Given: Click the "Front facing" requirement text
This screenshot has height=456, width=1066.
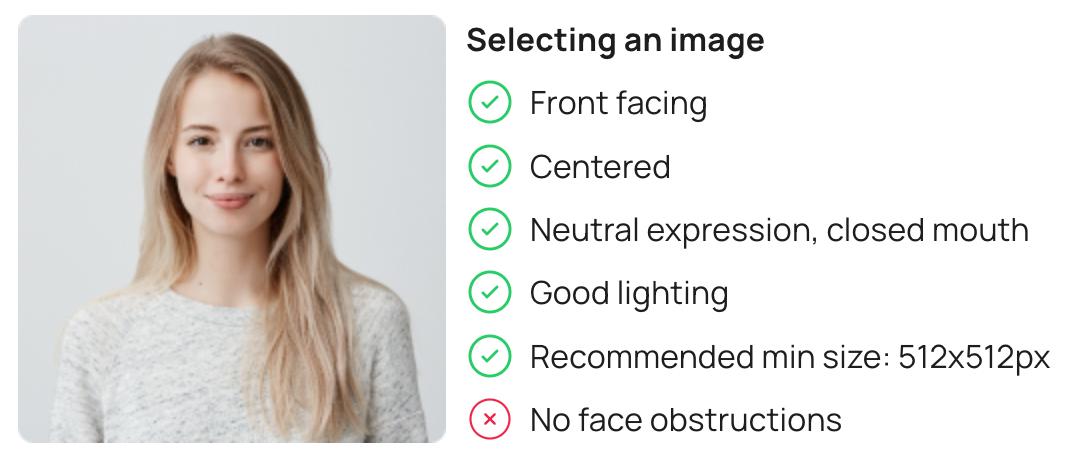Looking at the screenshot, I should 618,103.
